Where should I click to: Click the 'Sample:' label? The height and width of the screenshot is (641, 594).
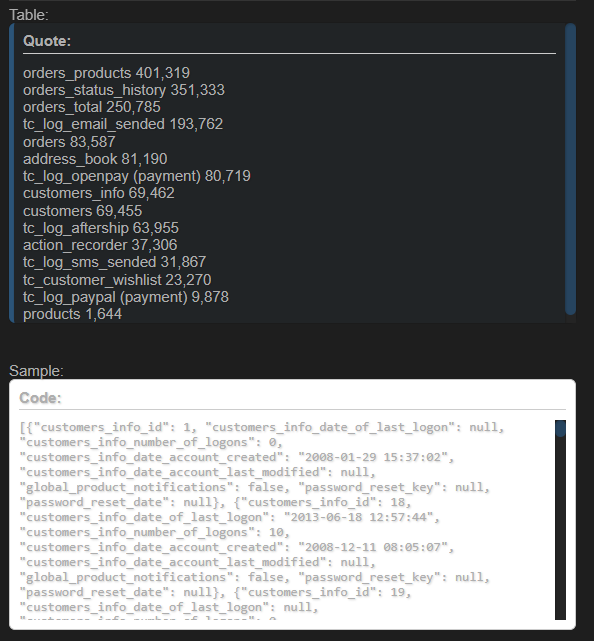click(x=36, y=371)
